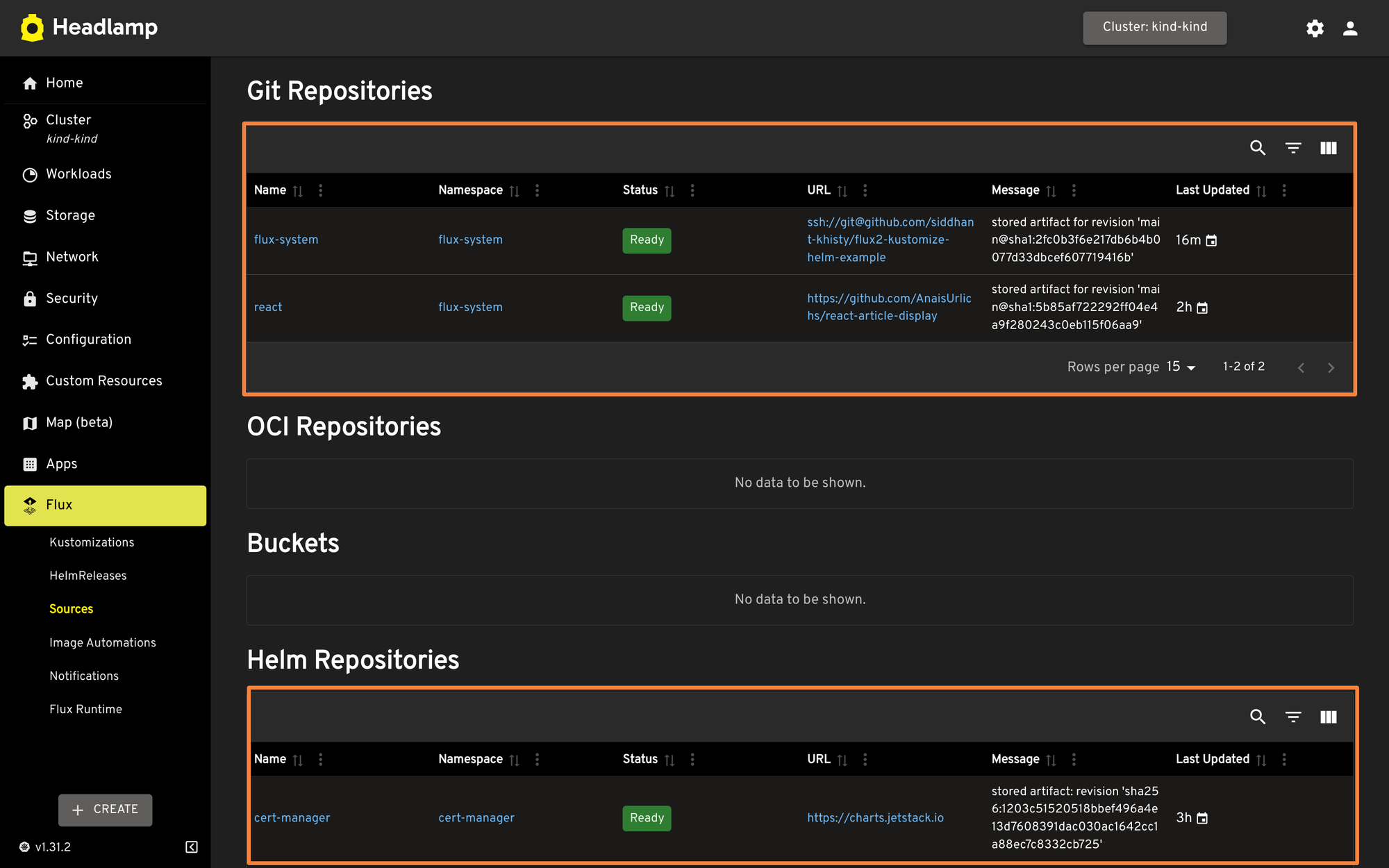Open Last Updated column actions in Helm Repositories
Viewport: 1389px width, 868px height.
click(1284, 760)
